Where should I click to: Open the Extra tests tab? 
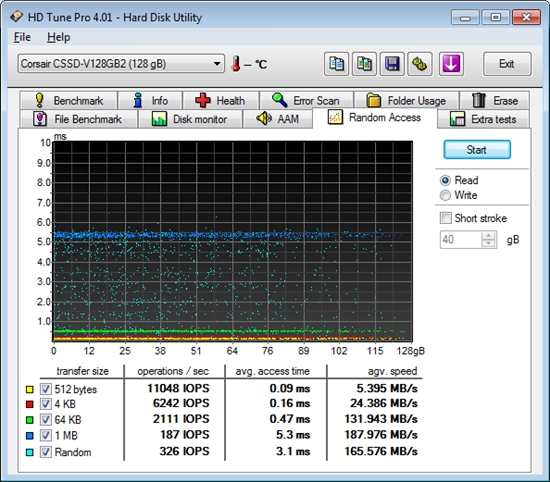tap(483, 119)
